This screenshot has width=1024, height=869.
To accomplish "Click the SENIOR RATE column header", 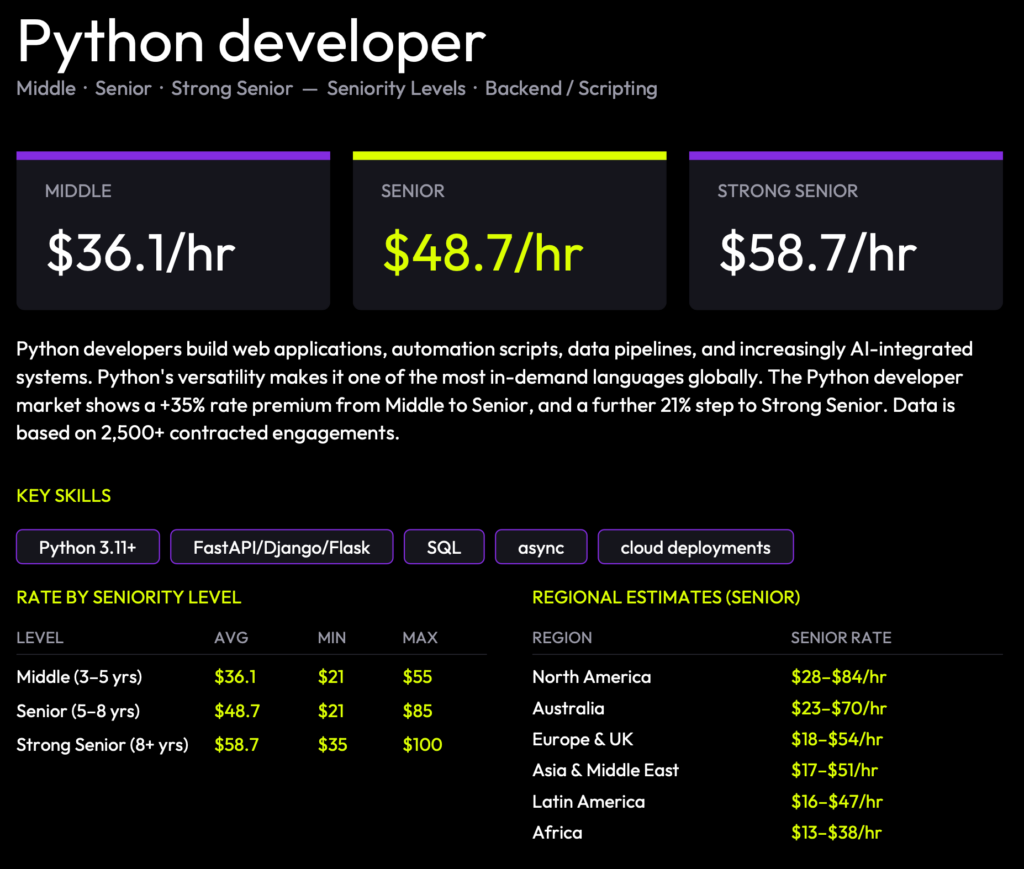I will [841, 637].
